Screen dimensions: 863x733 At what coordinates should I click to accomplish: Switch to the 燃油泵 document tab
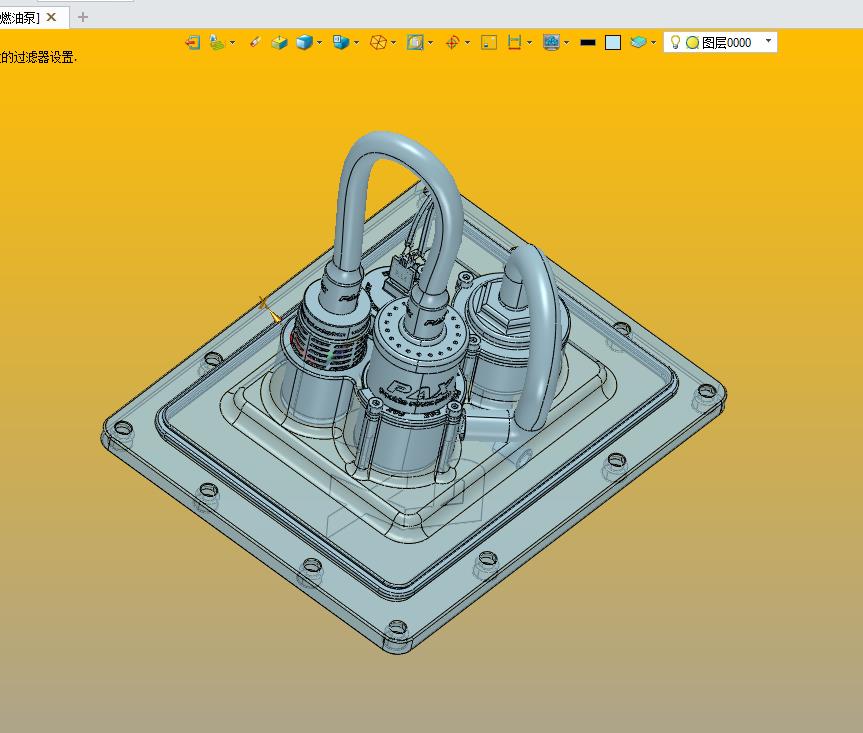pos(20,18)
